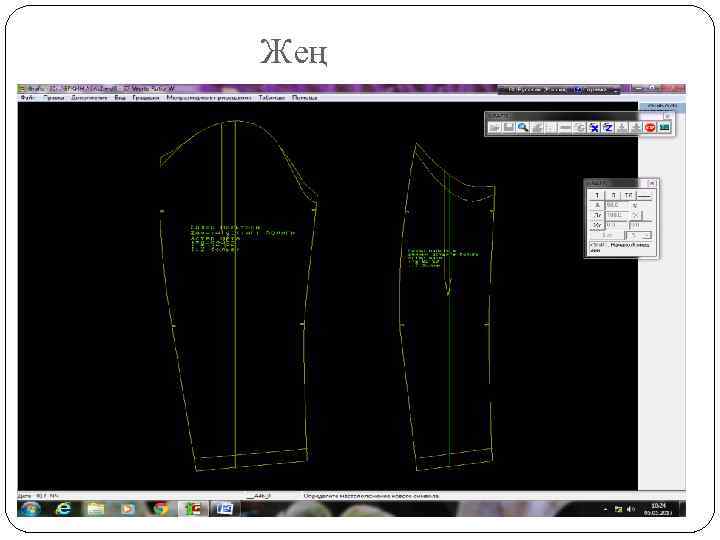The image size is (720, 540).
Task: Click the open-file icon in the floating toolbar
Action: click(x=494, y=128)
